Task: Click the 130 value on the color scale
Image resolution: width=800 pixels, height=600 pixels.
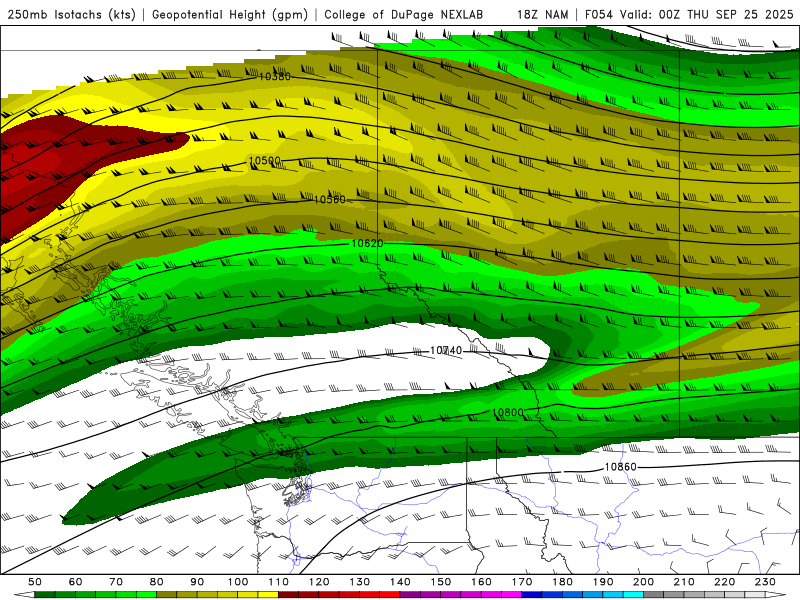Action: point(360,582)
